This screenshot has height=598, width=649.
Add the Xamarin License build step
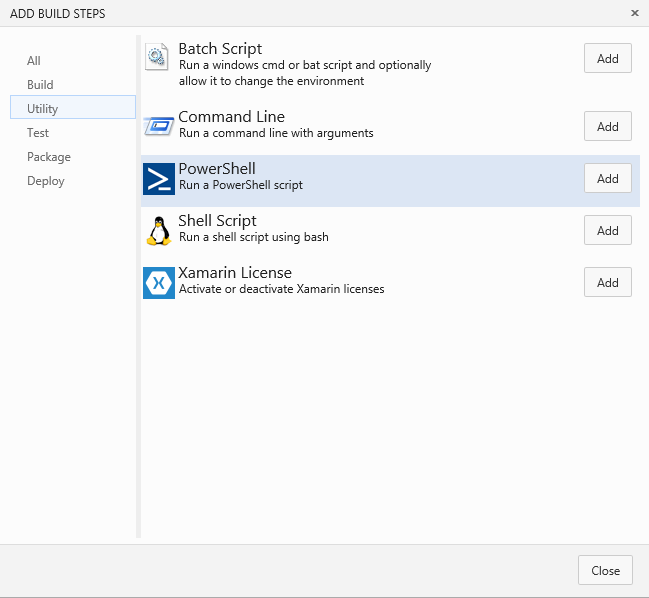coord(608,282)
